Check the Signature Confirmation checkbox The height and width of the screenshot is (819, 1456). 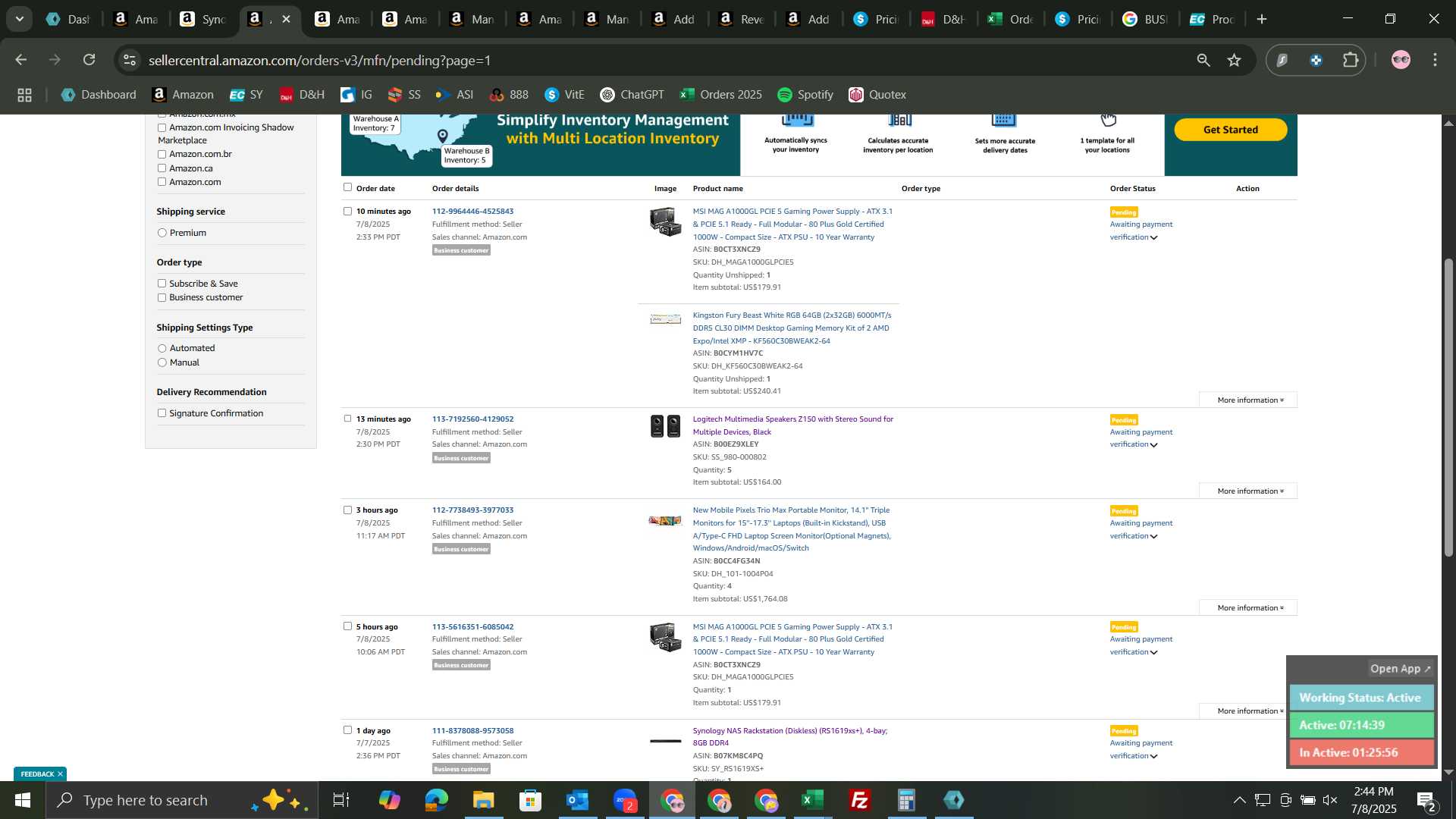click(x=162, y=413)
